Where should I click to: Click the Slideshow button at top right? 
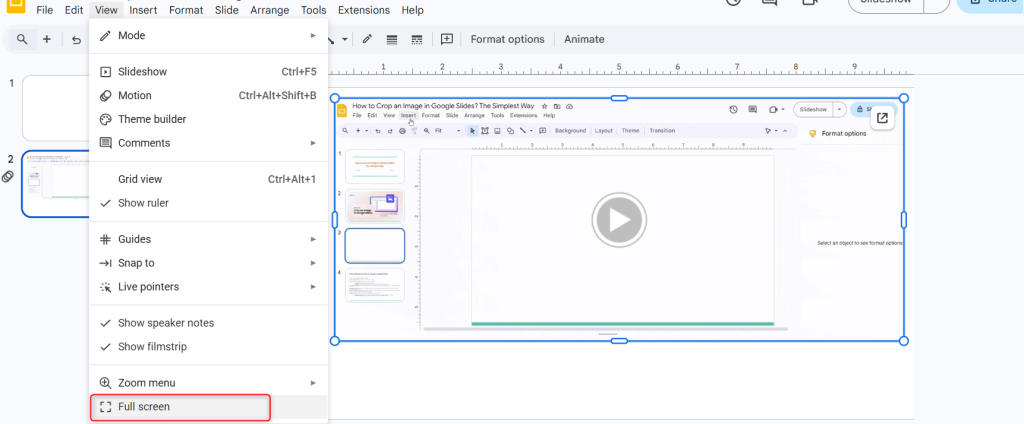886,3
